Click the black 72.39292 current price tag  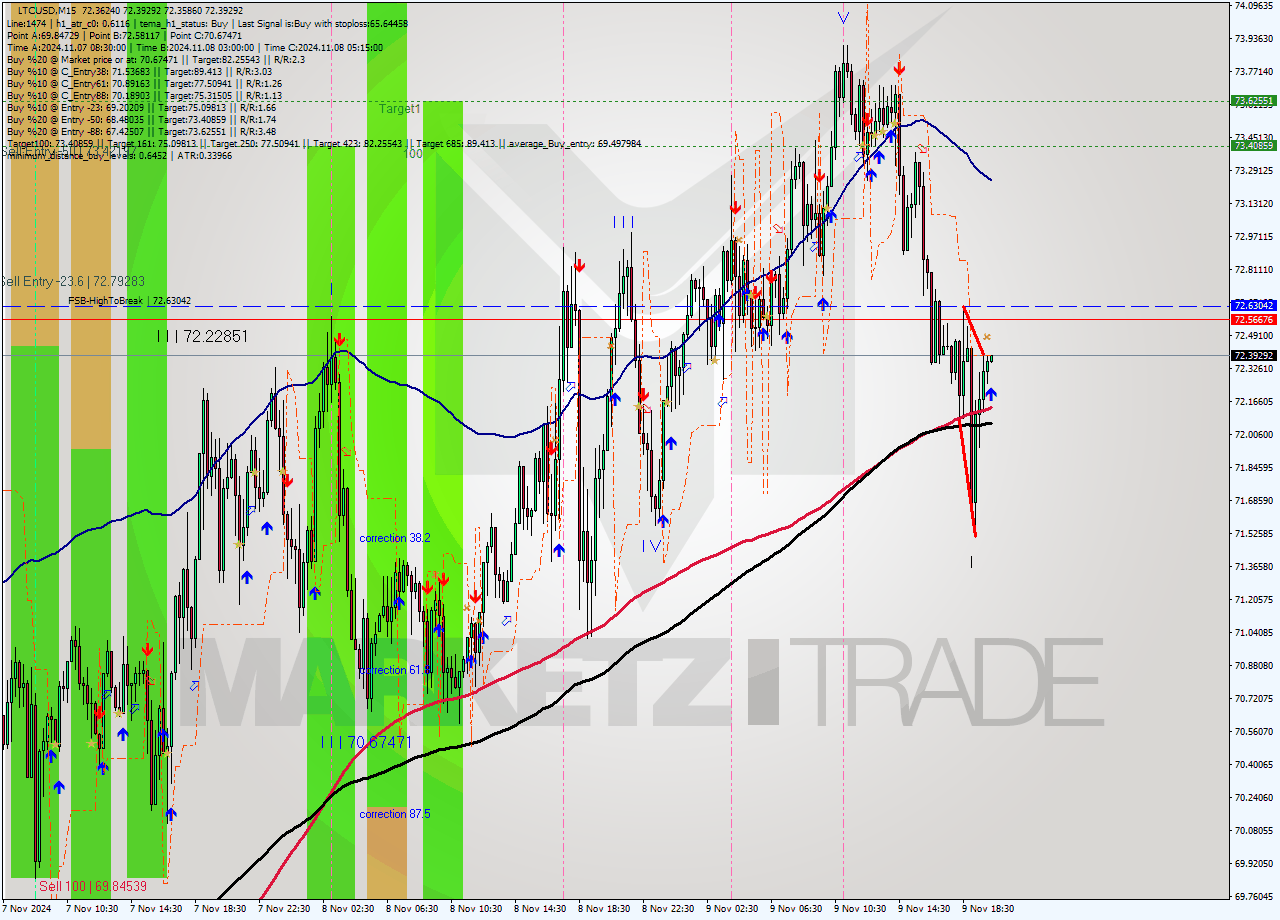click(1254, 355)
